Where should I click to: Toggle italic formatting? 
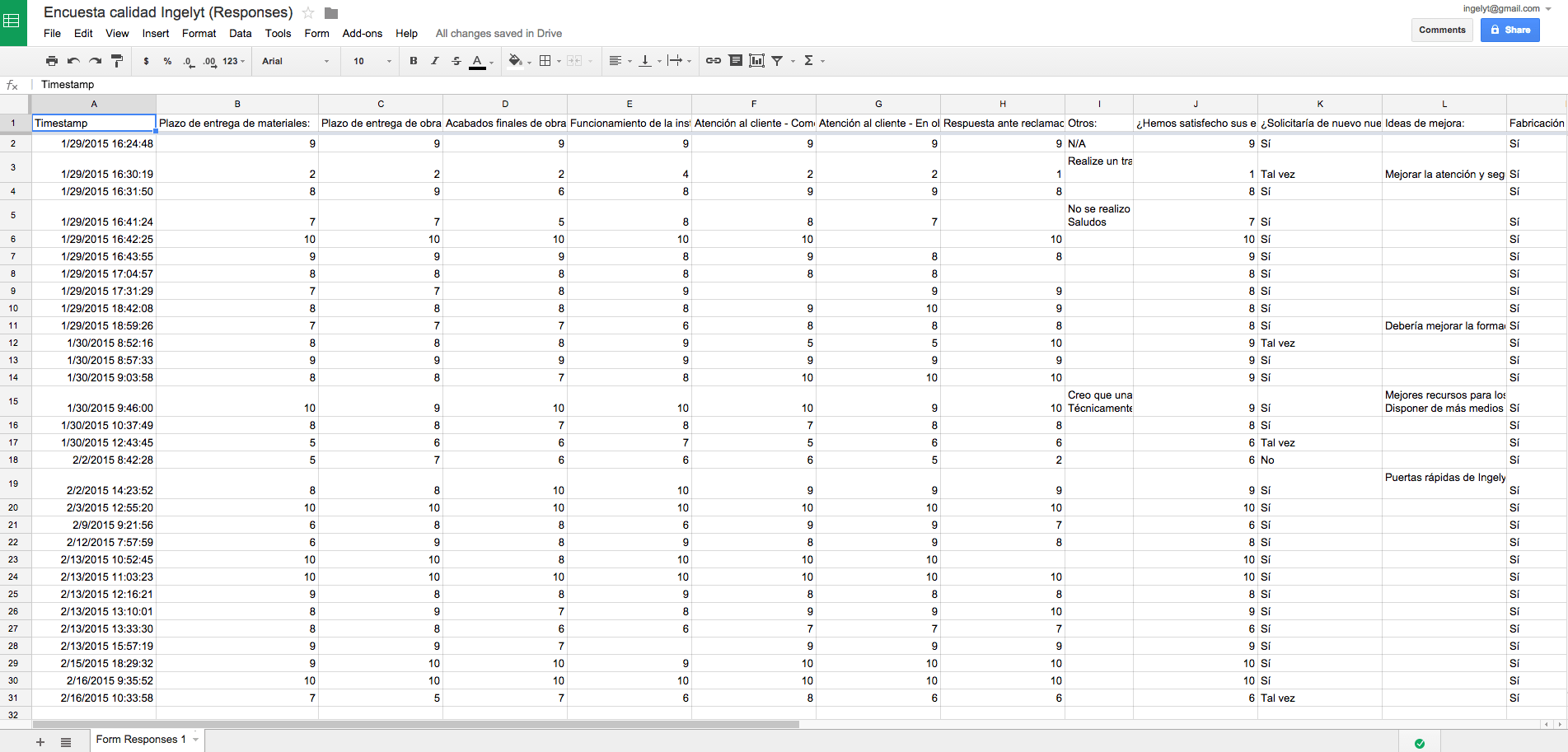(x=435, y=61)
